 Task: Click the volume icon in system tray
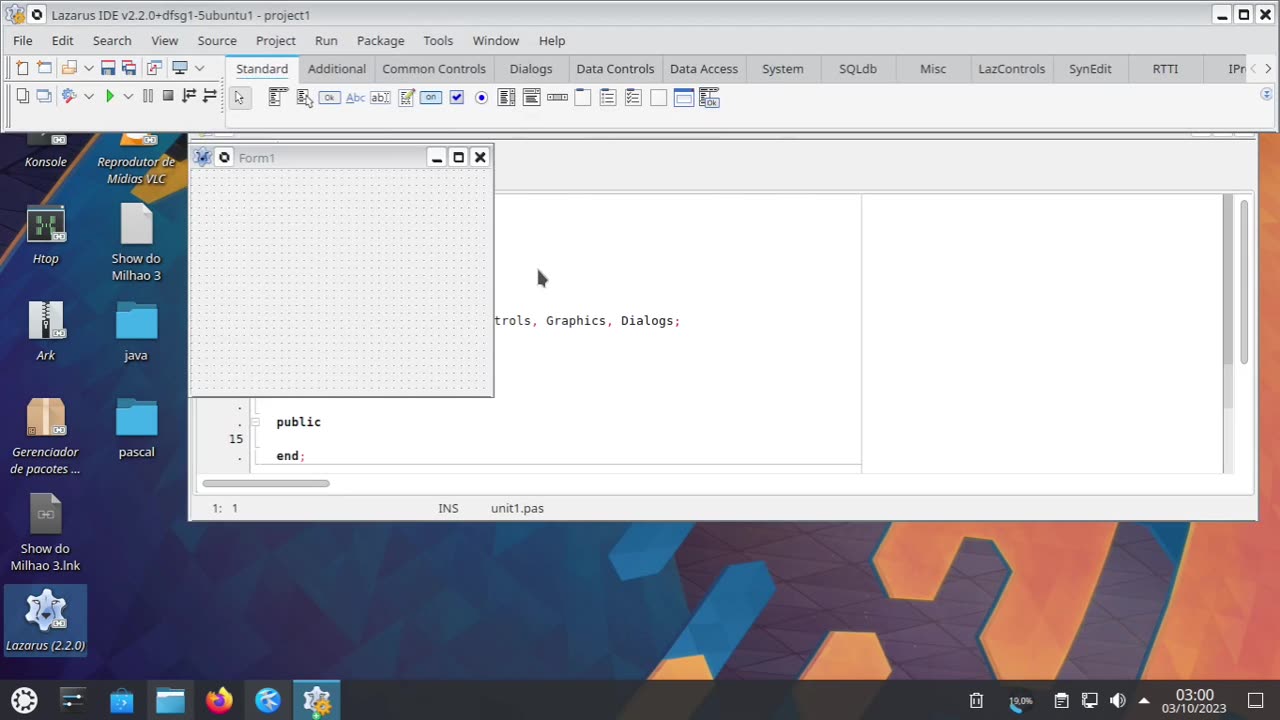pyautogui.click(x=1117, y=700)
